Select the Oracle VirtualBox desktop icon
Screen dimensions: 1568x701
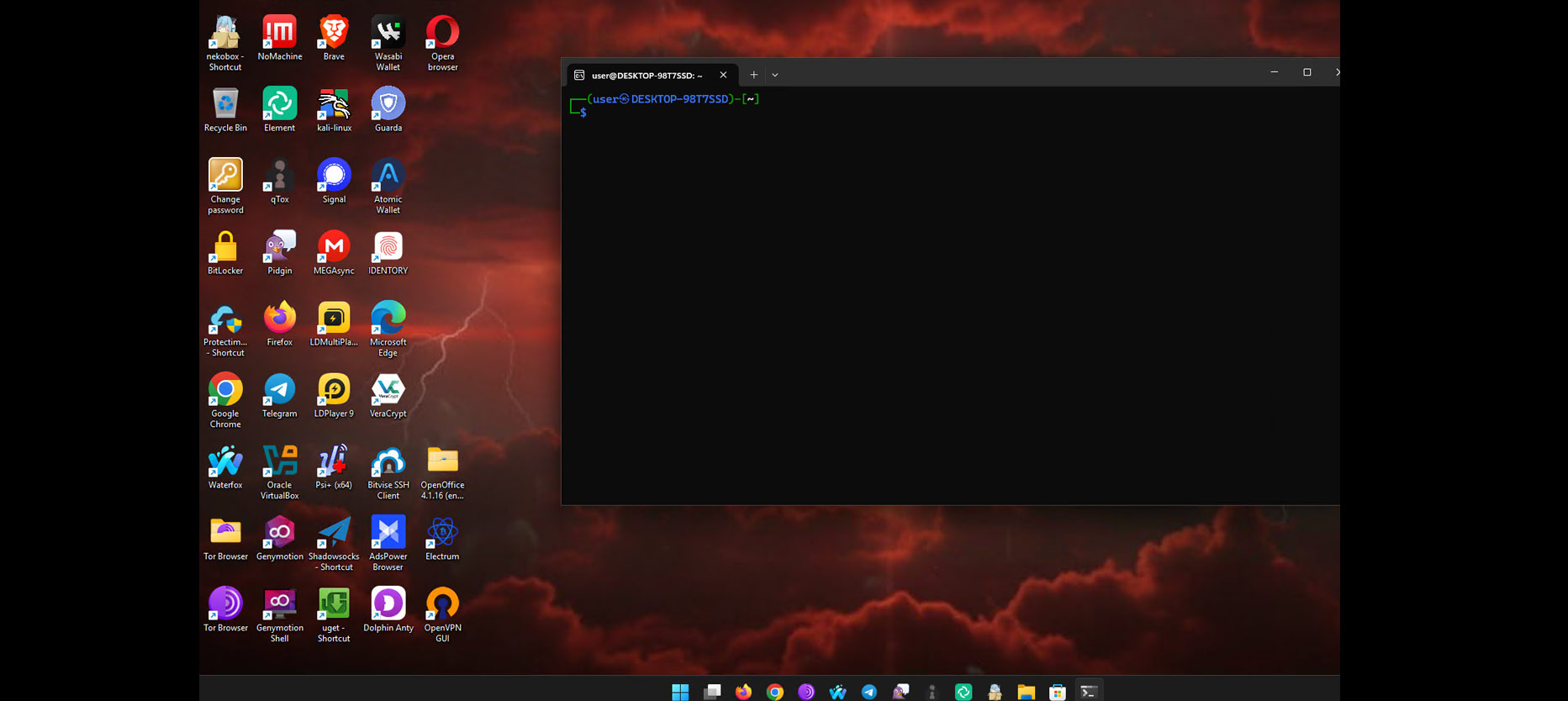click(x=279, y=472)
